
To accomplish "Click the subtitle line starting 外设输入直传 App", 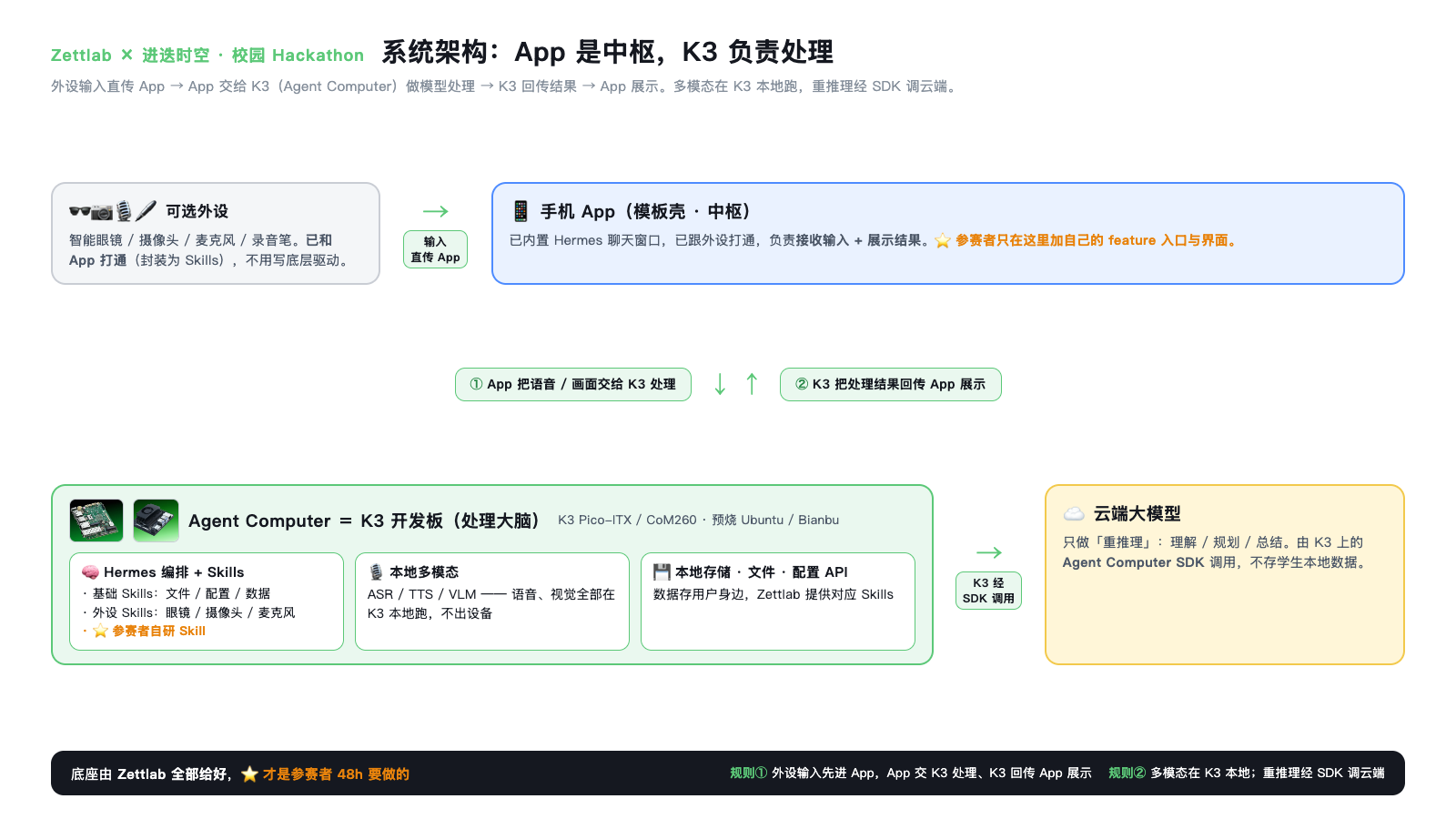I will [505, 86].
